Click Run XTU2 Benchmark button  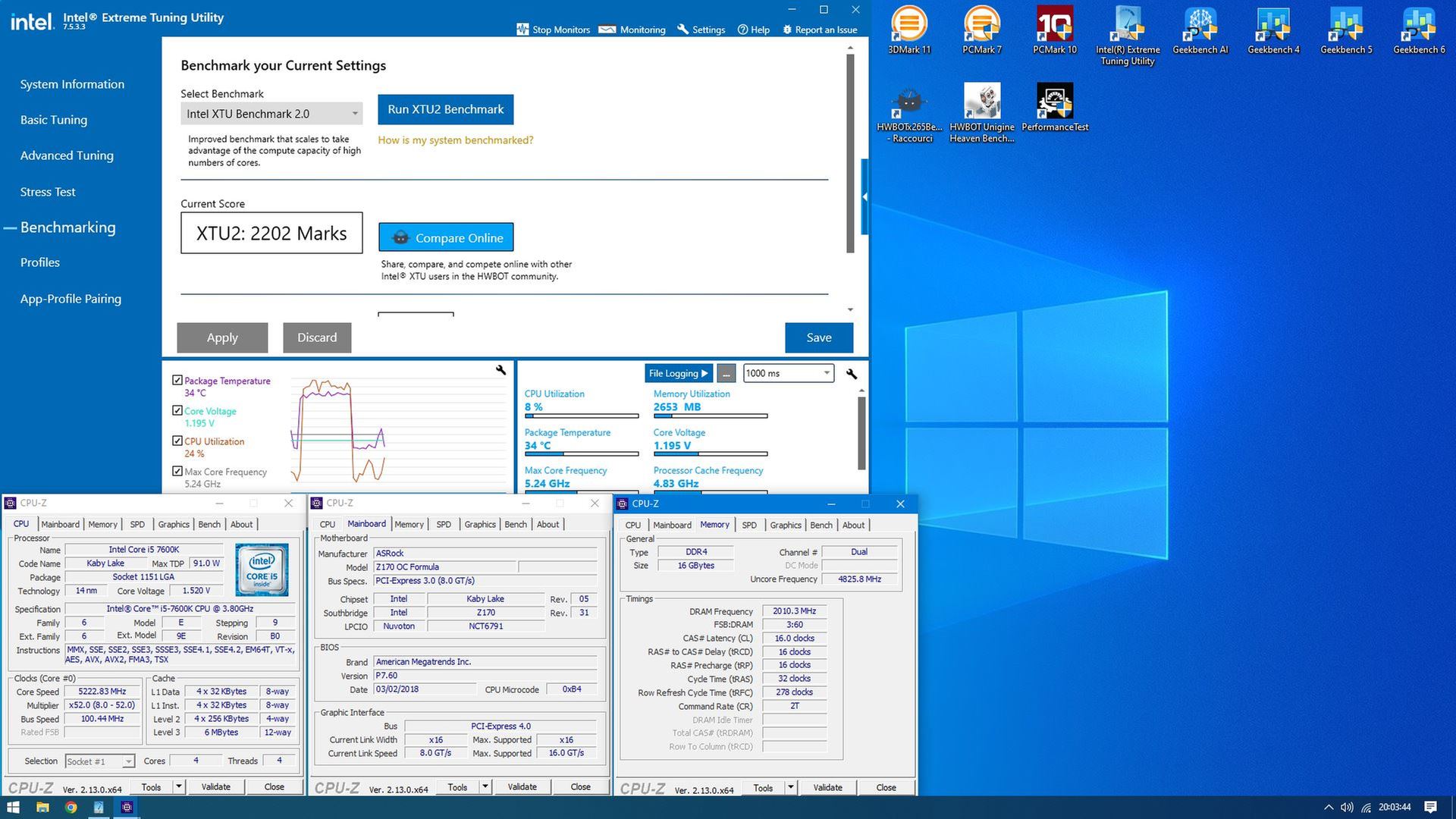(x=446, y=109)
